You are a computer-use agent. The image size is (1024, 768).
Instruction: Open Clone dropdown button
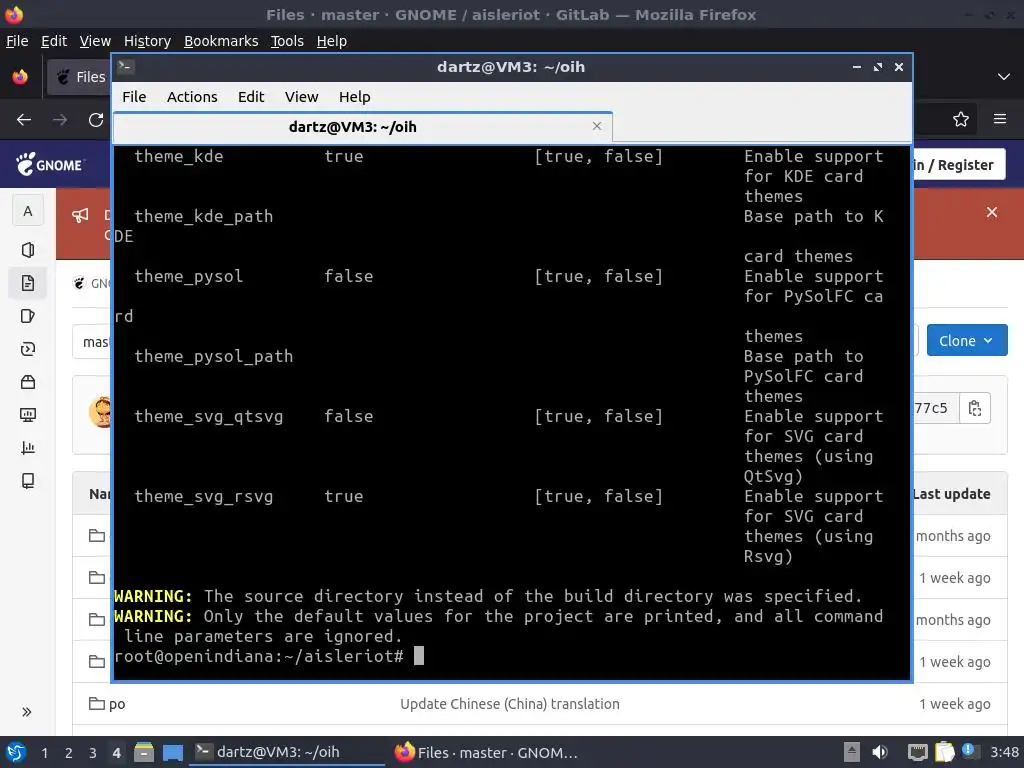tap(967, 340)
